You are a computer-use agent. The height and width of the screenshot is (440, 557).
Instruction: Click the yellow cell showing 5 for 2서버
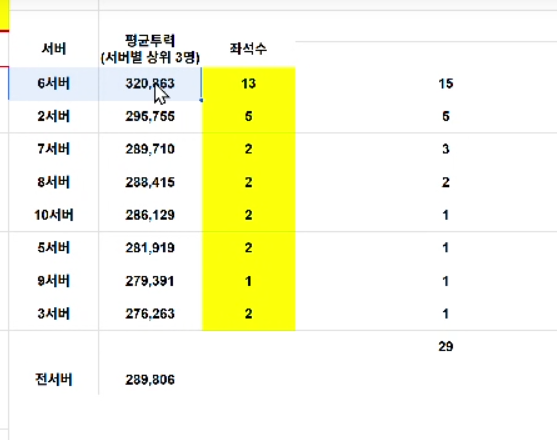[248, 116]
